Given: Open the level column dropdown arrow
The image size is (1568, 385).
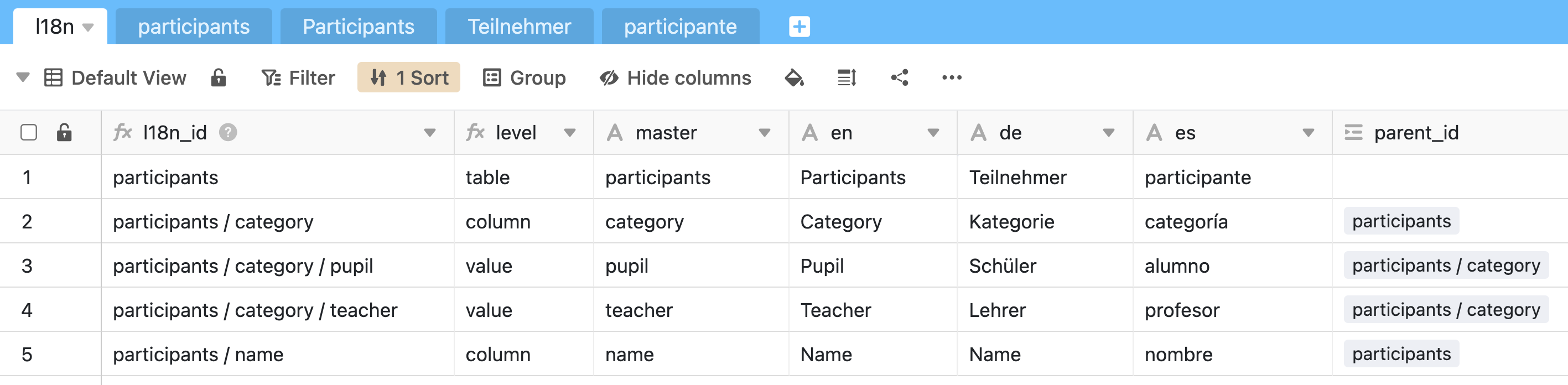Looking at the screenshot, I should pos(570,133).
